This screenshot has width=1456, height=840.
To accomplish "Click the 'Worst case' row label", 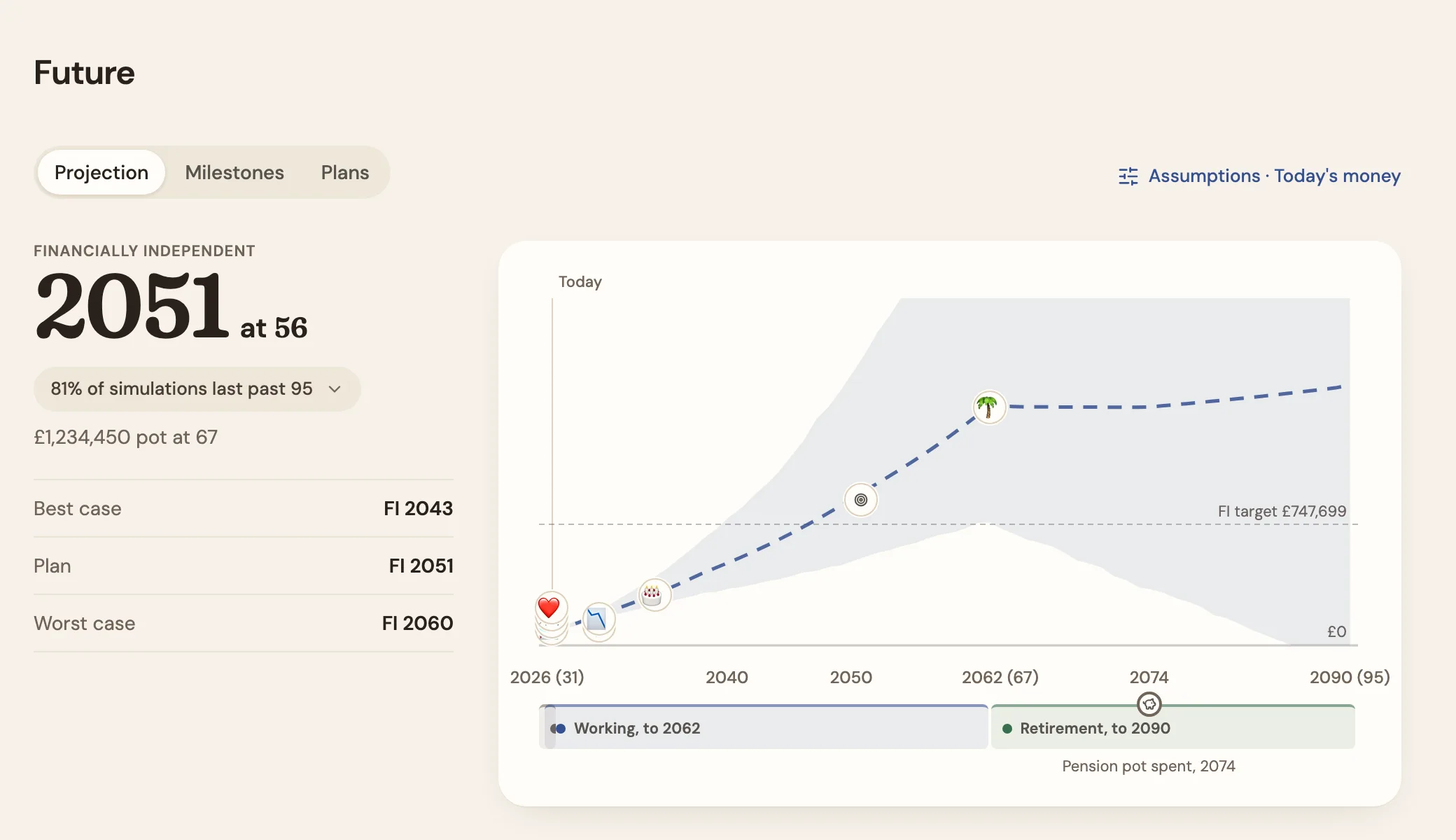I will (85, 624).
